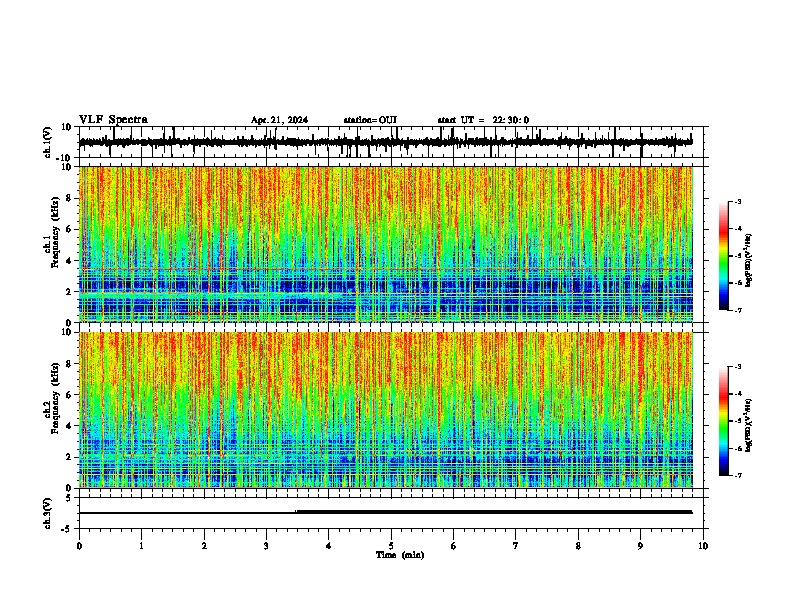Click the time axis tick label '7'
This screenshot has width=792, height=612.
tap(516, 546)
